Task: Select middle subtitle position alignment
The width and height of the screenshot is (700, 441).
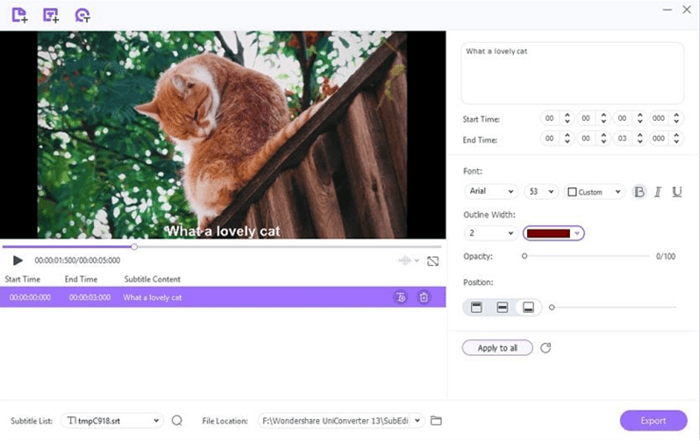Action: pyautogui.click(x=502, y=307)
